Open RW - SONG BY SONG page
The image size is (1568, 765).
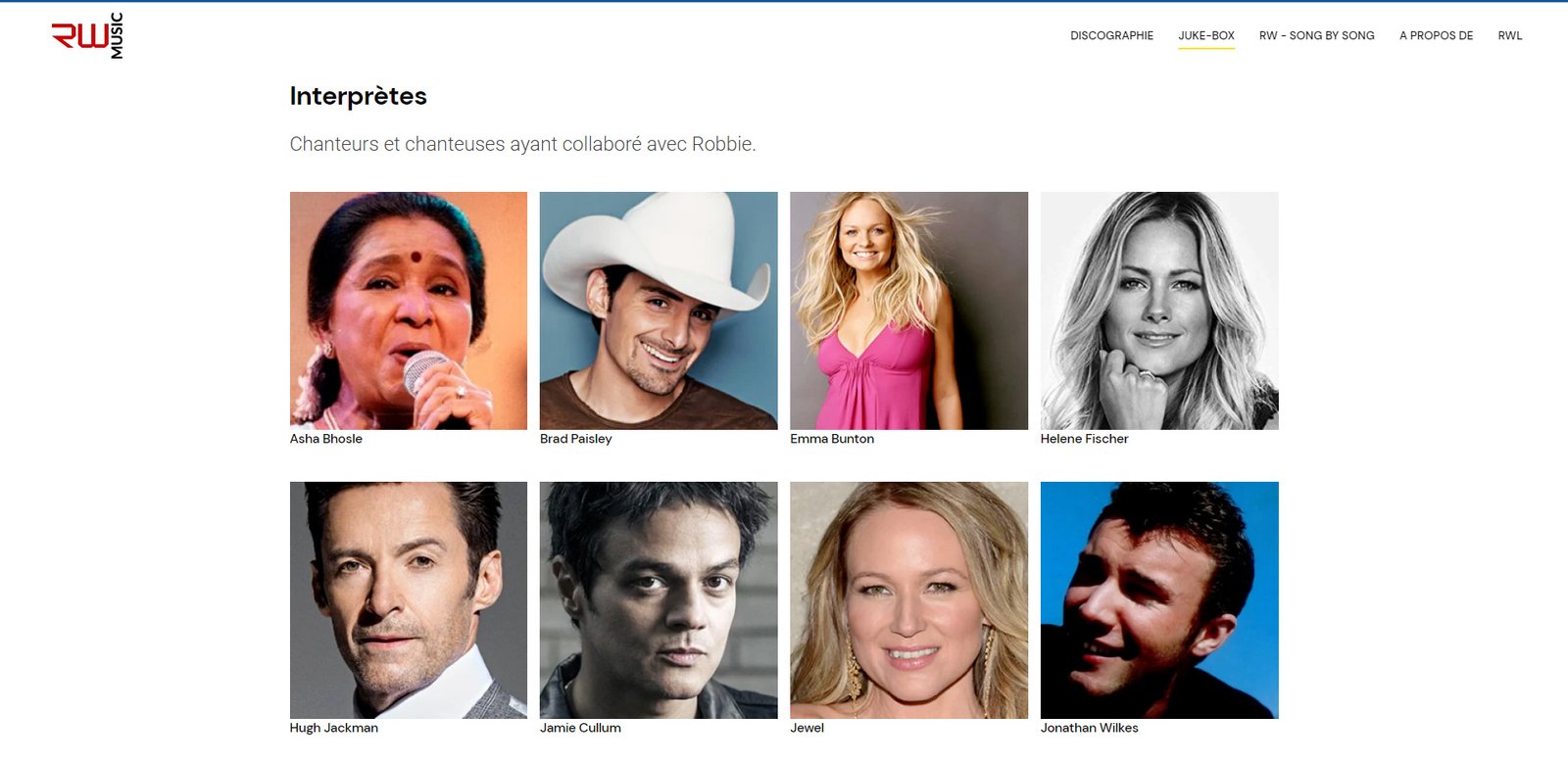[1316, 35]
